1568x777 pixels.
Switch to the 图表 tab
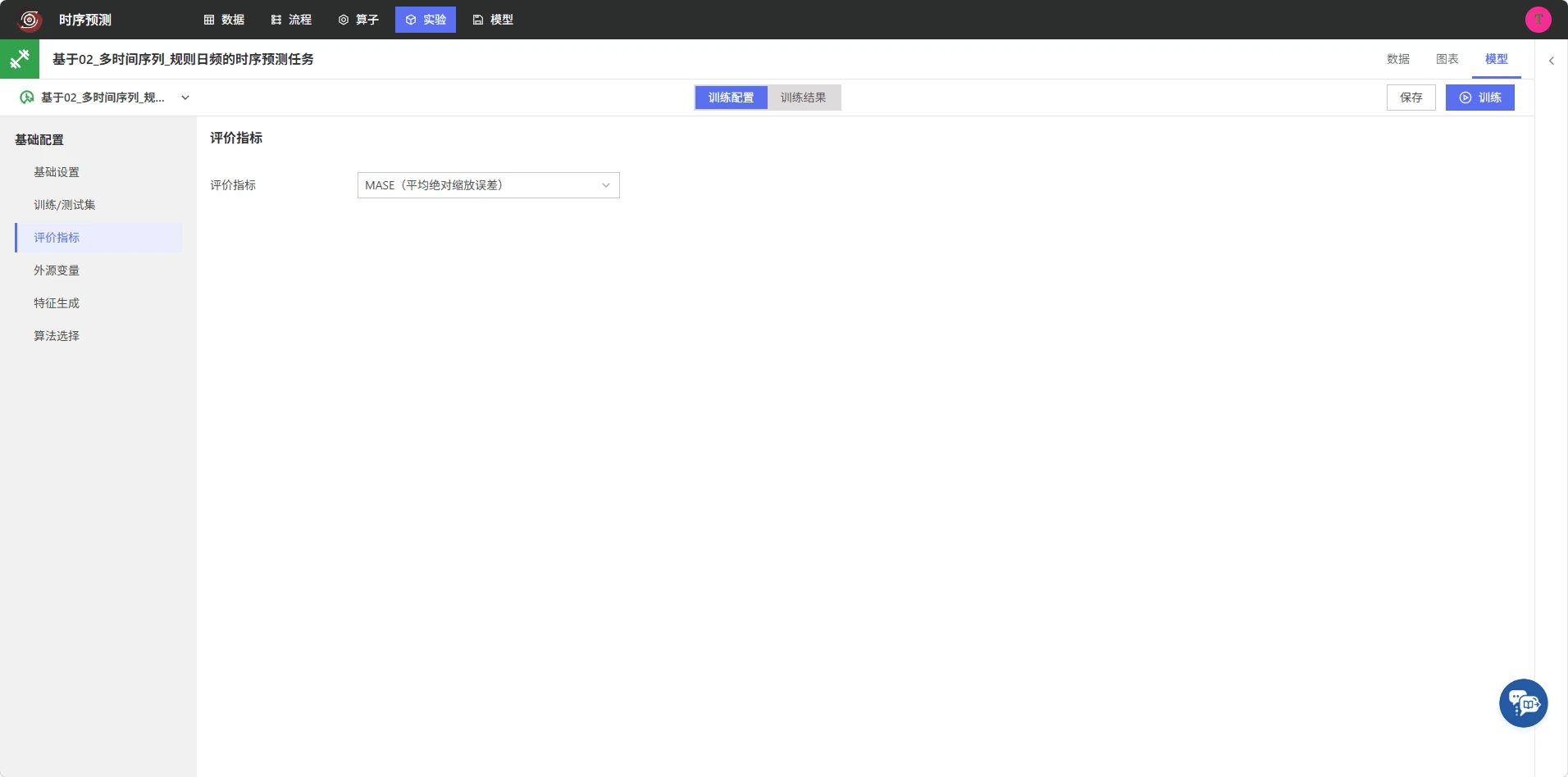coord(1447,59)
